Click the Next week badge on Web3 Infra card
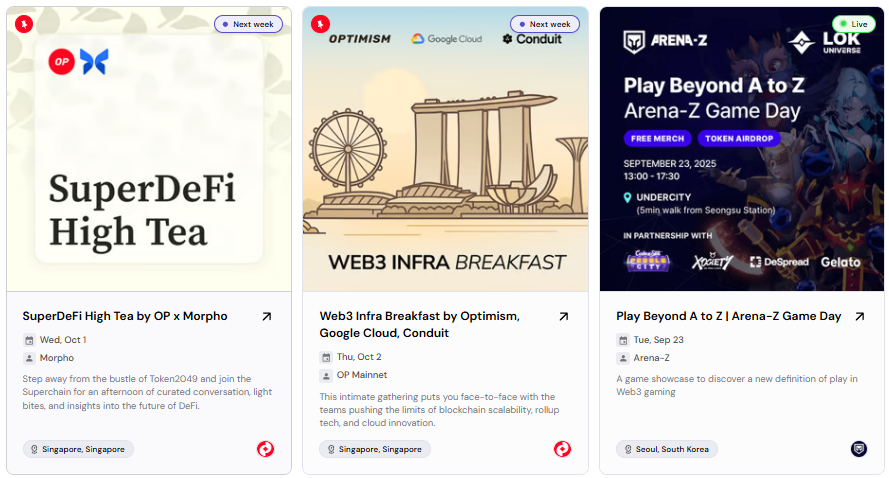 (x=545, y=24)
